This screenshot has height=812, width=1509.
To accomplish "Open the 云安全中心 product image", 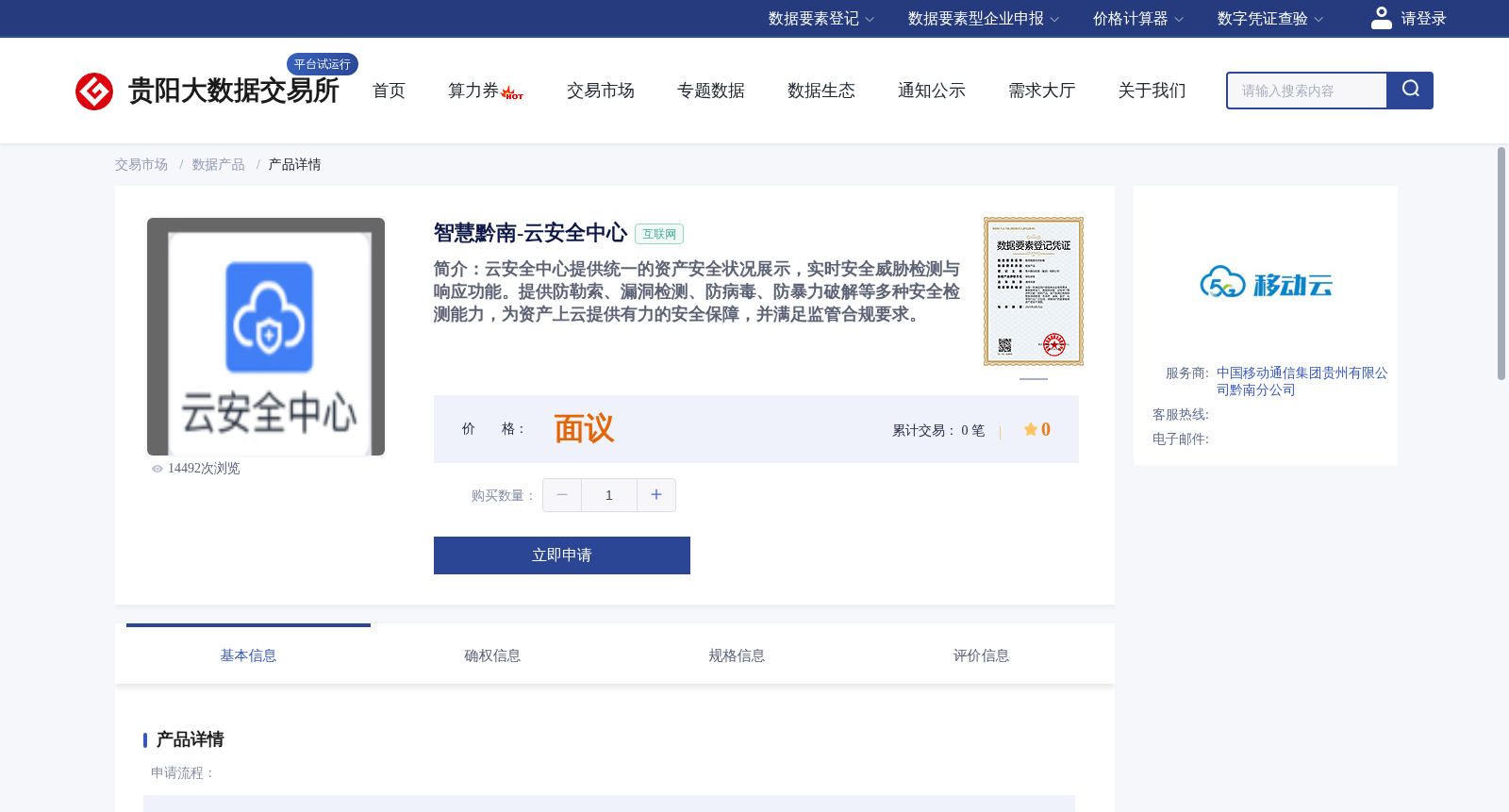I will pyautogui.click(x=266, y=337).
